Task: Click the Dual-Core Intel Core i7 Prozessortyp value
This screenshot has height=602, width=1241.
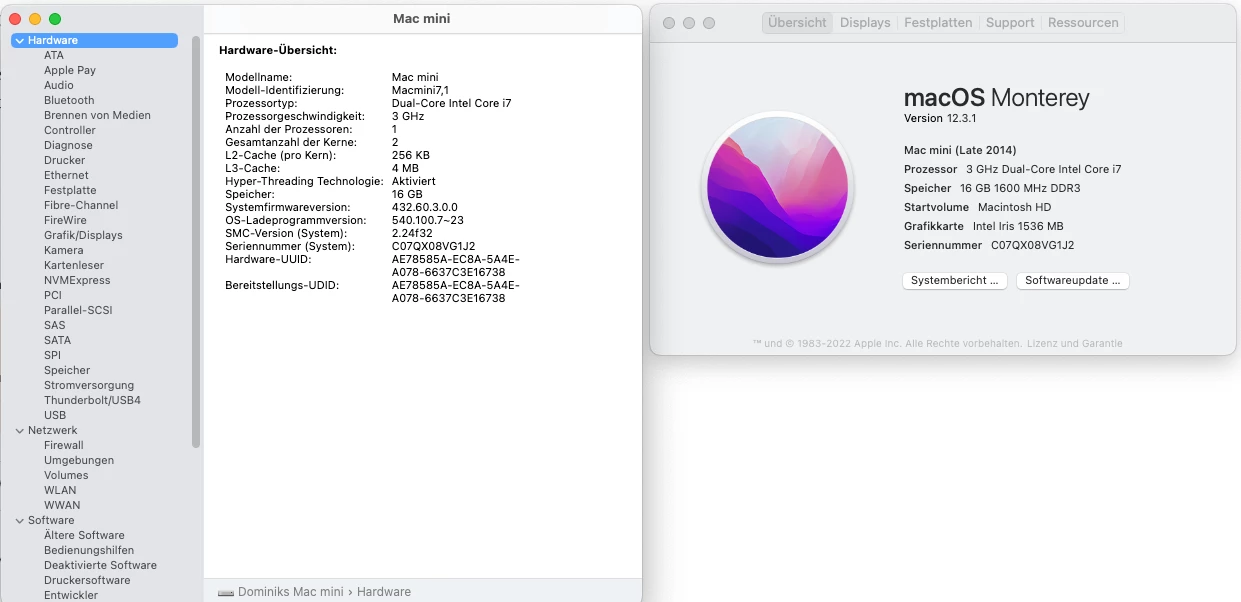Action: pos(451,103)
